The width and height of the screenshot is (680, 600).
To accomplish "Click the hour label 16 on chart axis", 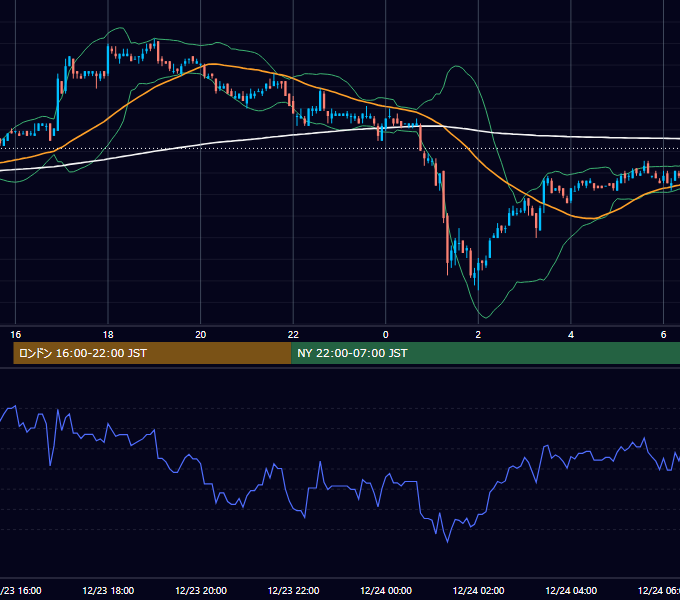I will [15, 334].
